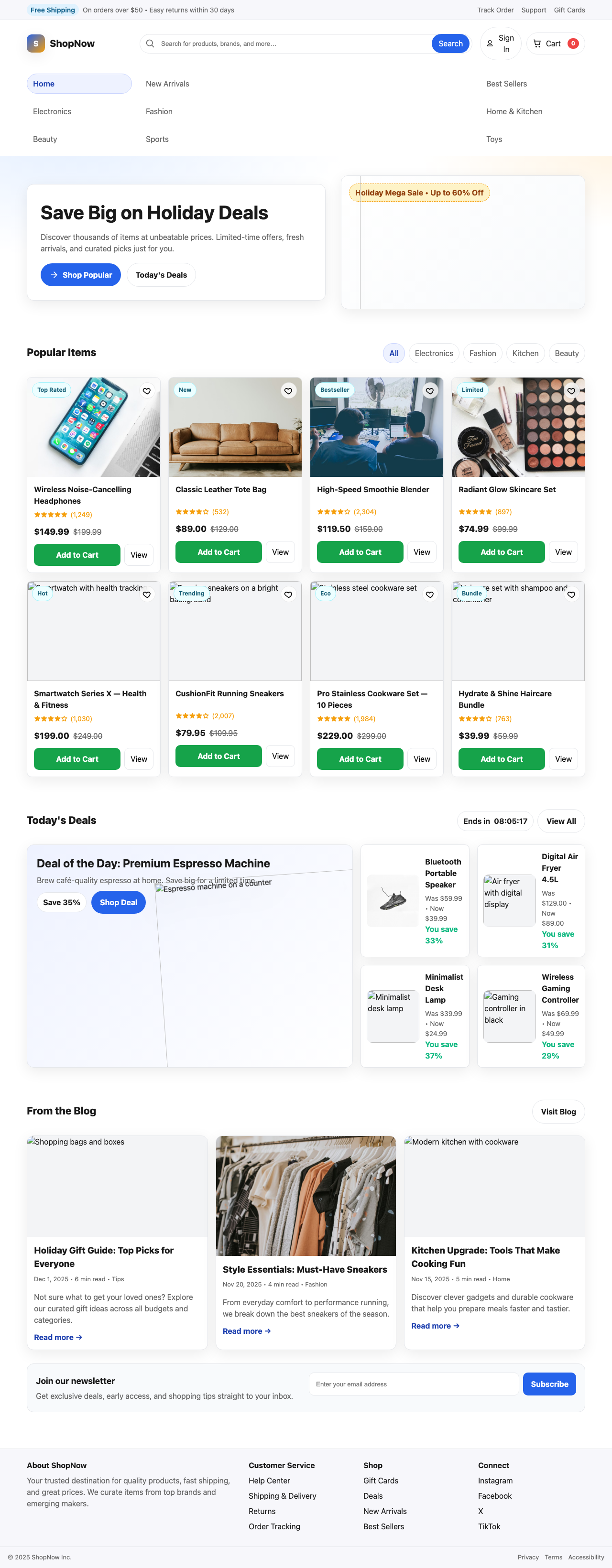The image size is (612, 1568).
Task: Open the Bluetooth Portable Speaker deal thumbnail
Action: [x=393, y=901]
